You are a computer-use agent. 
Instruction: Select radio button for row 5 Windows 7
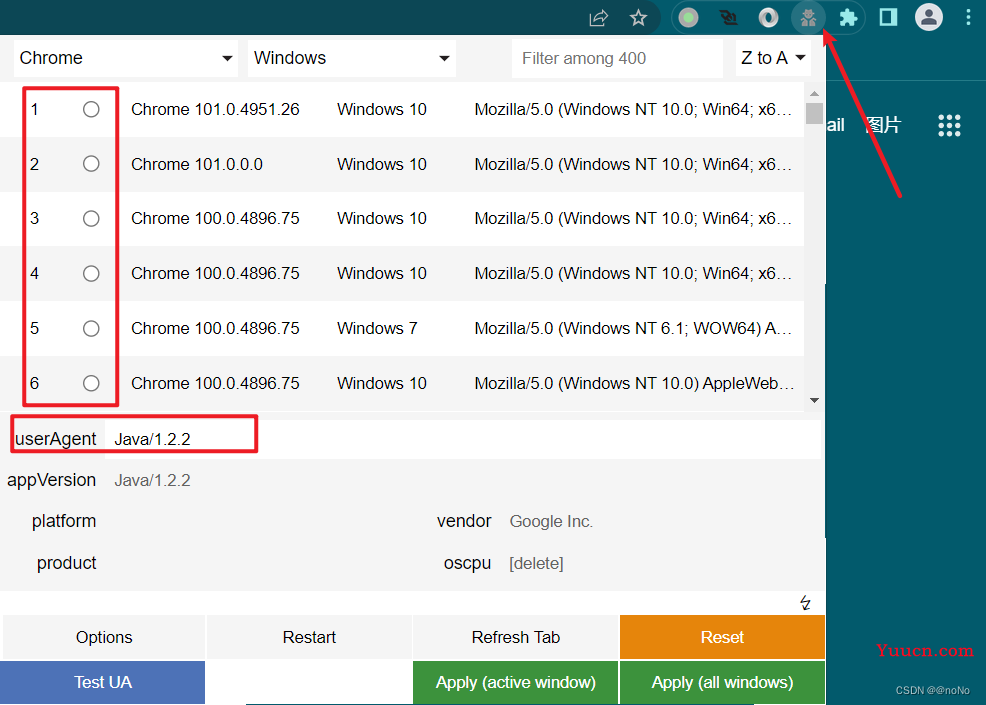[x=91, y=328]
